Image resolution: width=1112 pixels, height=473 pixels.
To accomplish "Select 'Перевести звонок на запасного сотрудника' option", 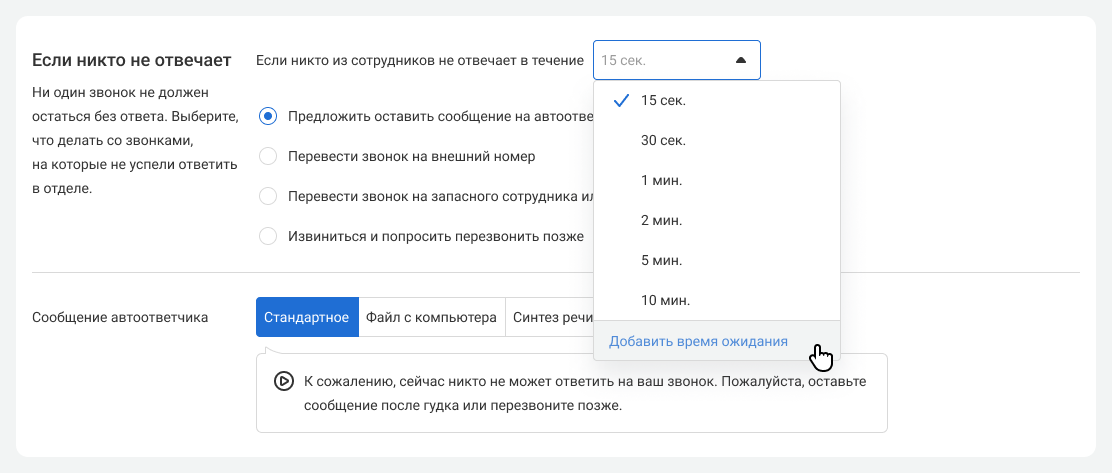I will 268,196.
